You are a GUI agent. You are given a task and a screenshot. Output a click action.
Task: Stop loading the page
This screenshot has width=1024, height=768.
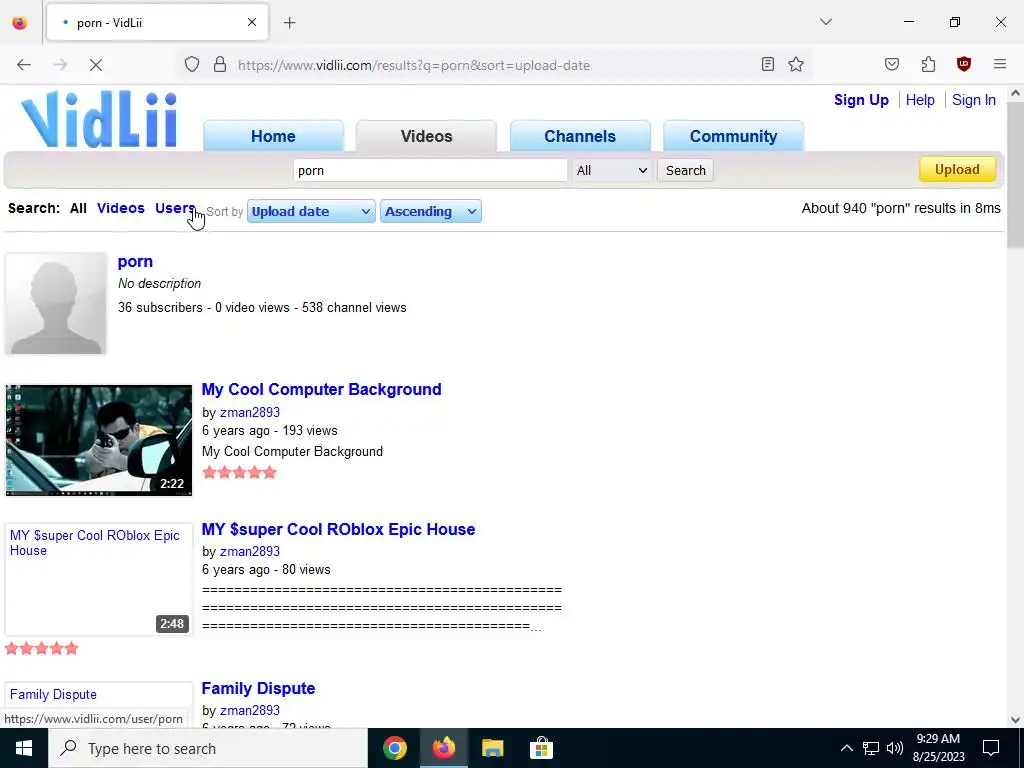[x=95, y=65]
